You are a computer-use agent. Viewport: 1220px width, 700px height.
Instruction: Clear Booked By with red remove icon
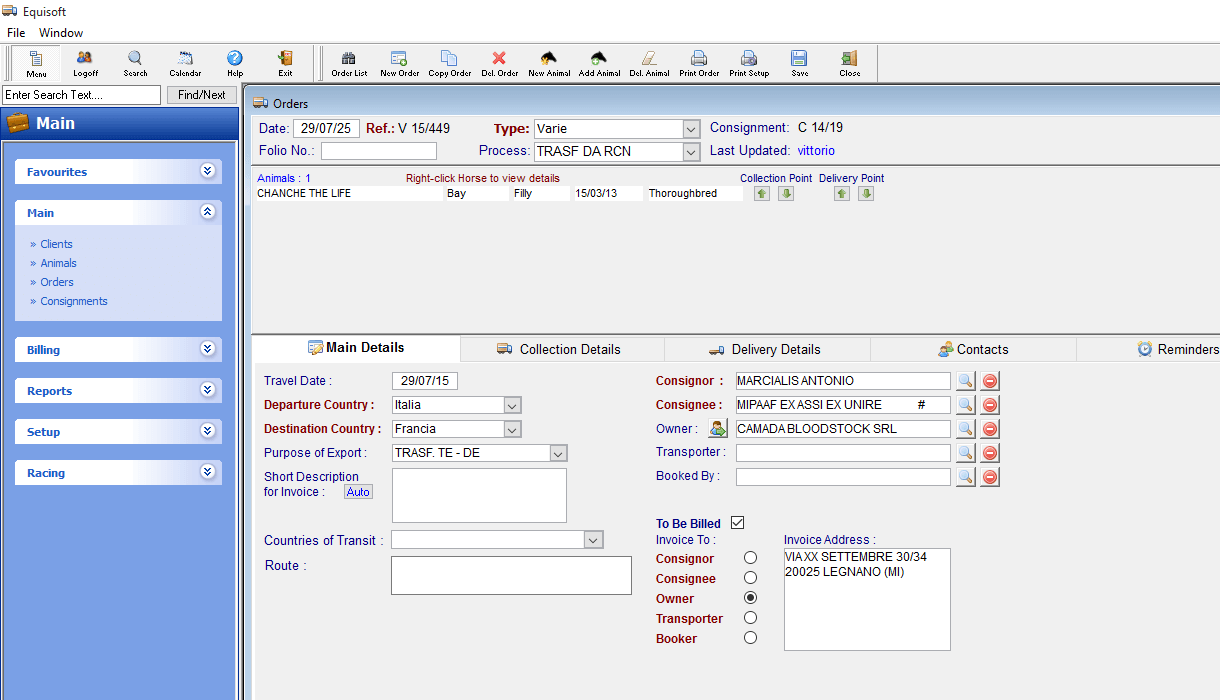[990, 477]
